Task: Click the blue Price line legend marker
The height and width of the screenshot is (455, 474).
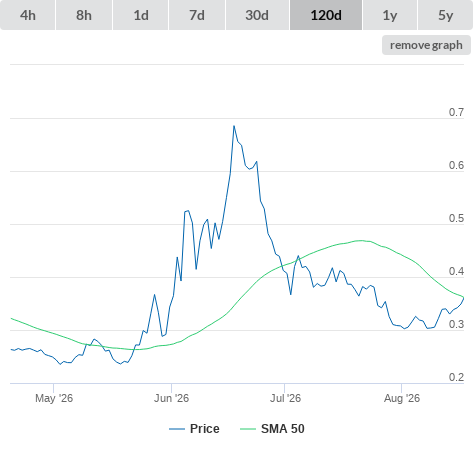Action: [177, 429]
